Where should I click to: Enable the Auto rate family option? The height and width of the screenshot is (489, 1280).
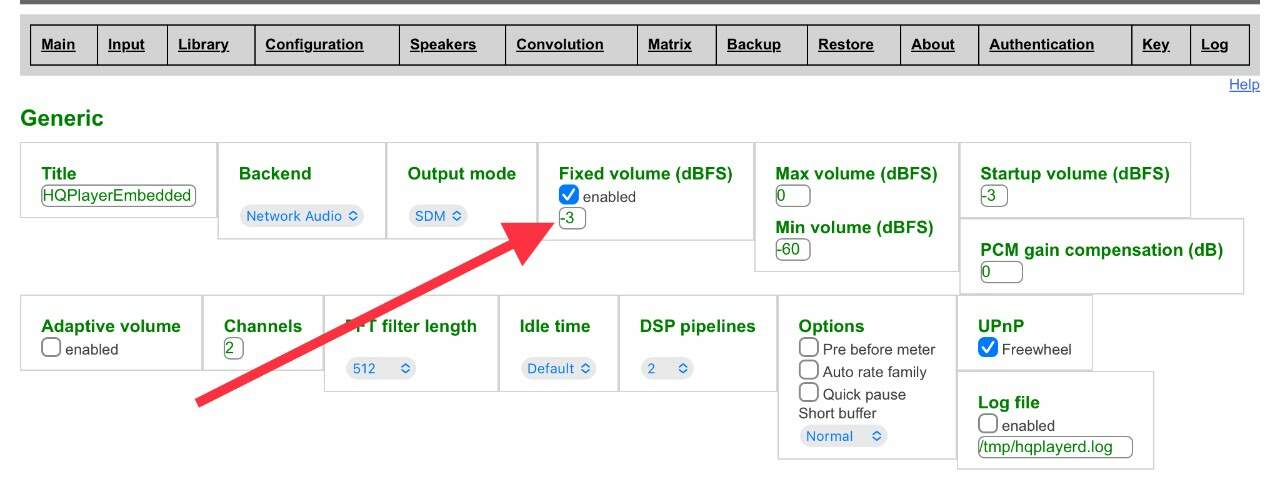(809, 370)
